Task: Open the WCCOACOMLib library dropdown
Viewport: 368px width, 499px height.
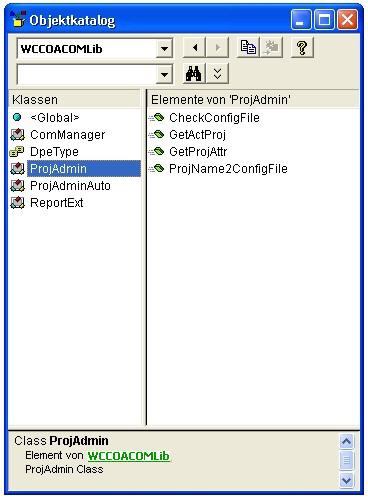Action: [x=164, y=49]
